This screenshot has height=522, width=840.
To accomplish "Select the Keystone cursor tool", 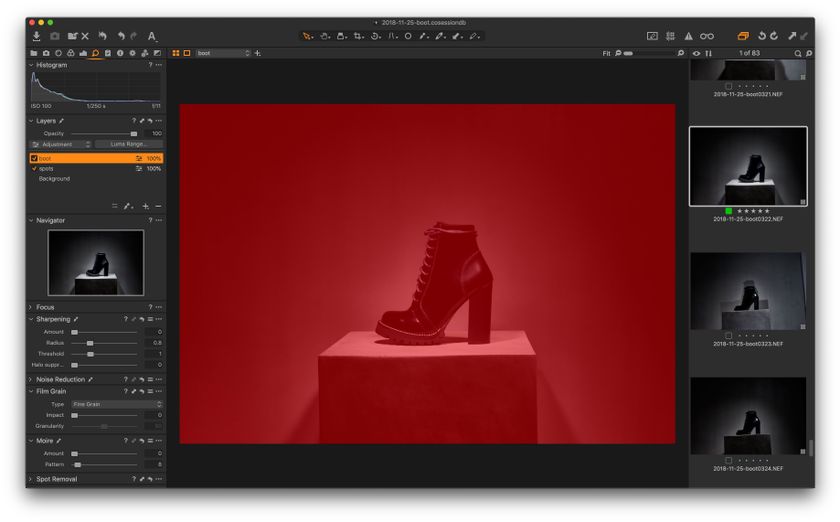I will (392, 36).
